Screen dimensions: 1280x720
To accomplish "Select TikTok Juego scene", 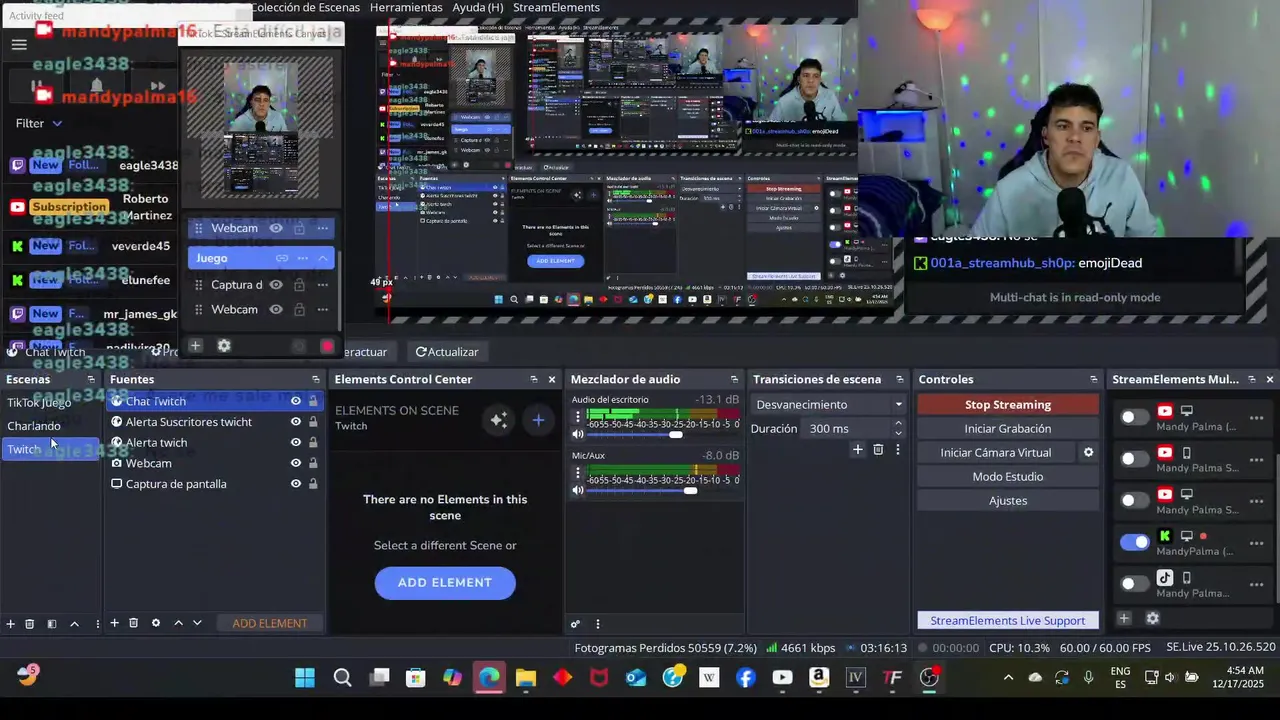I will [39, 402].
